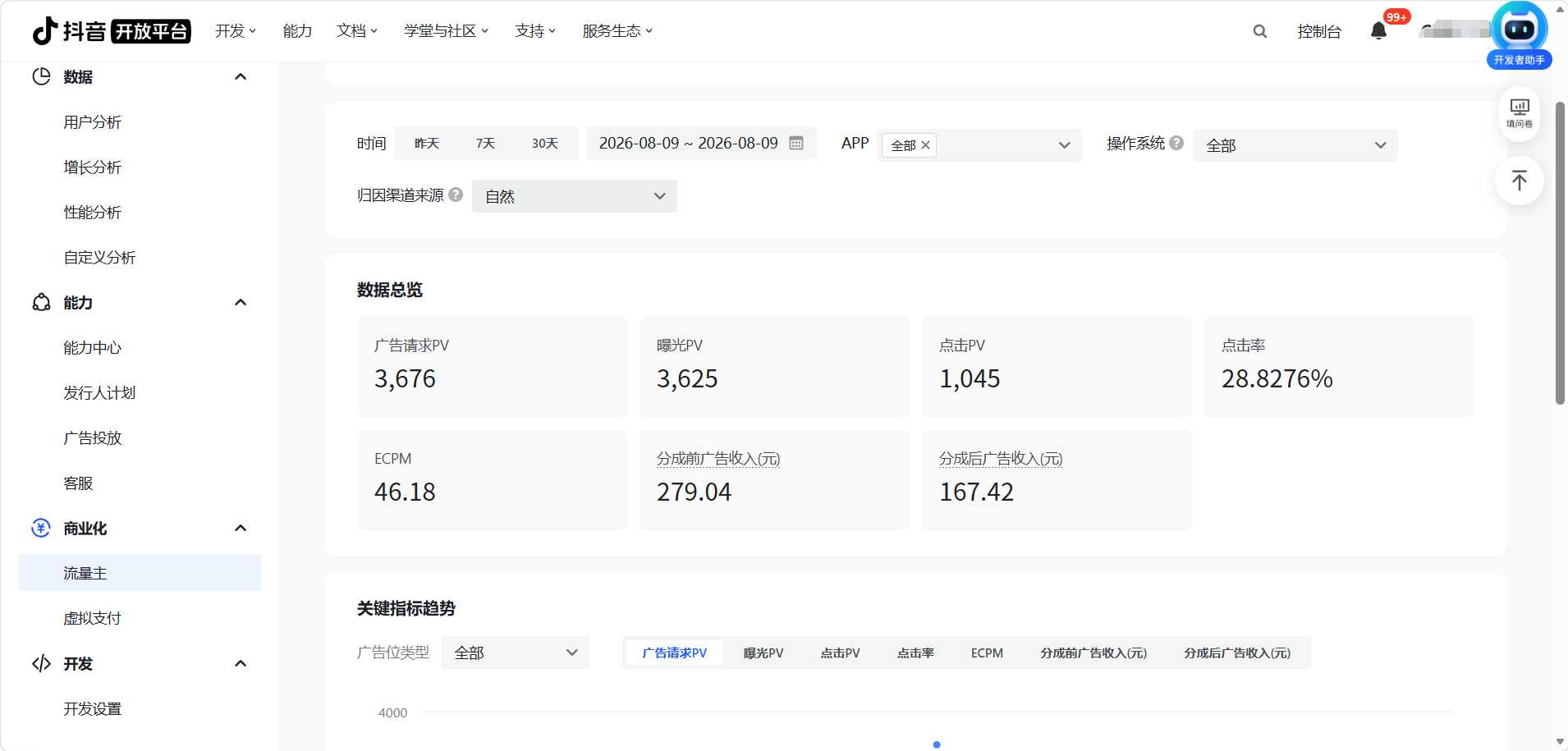Expand the 学堂与社区 top menu
This screenshot has height=751, width=1568.
coord(446,31)
